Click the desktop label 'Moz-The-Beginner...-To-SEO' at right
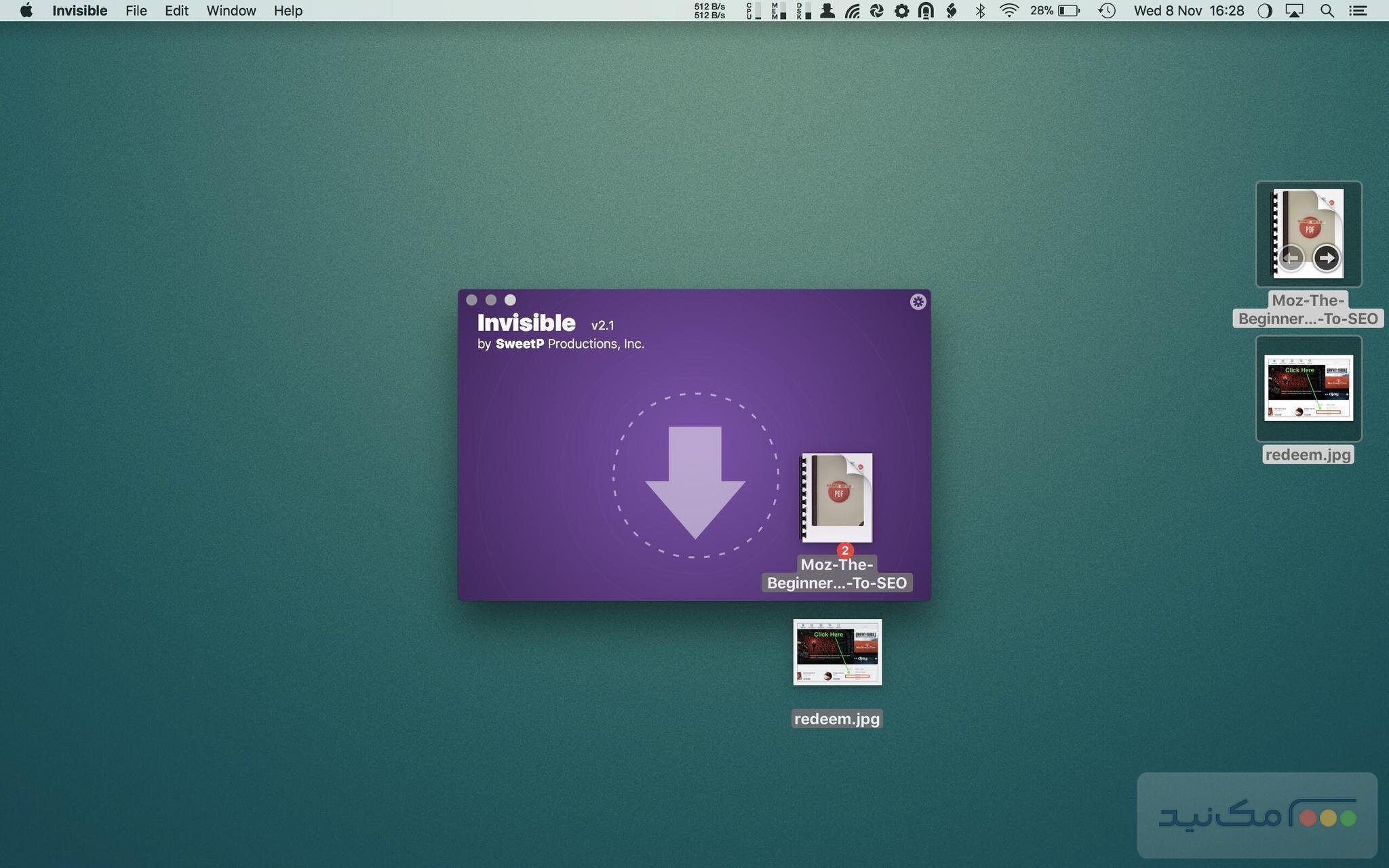The width and height of the screenshot is (1389, 868). point(1308,310)
